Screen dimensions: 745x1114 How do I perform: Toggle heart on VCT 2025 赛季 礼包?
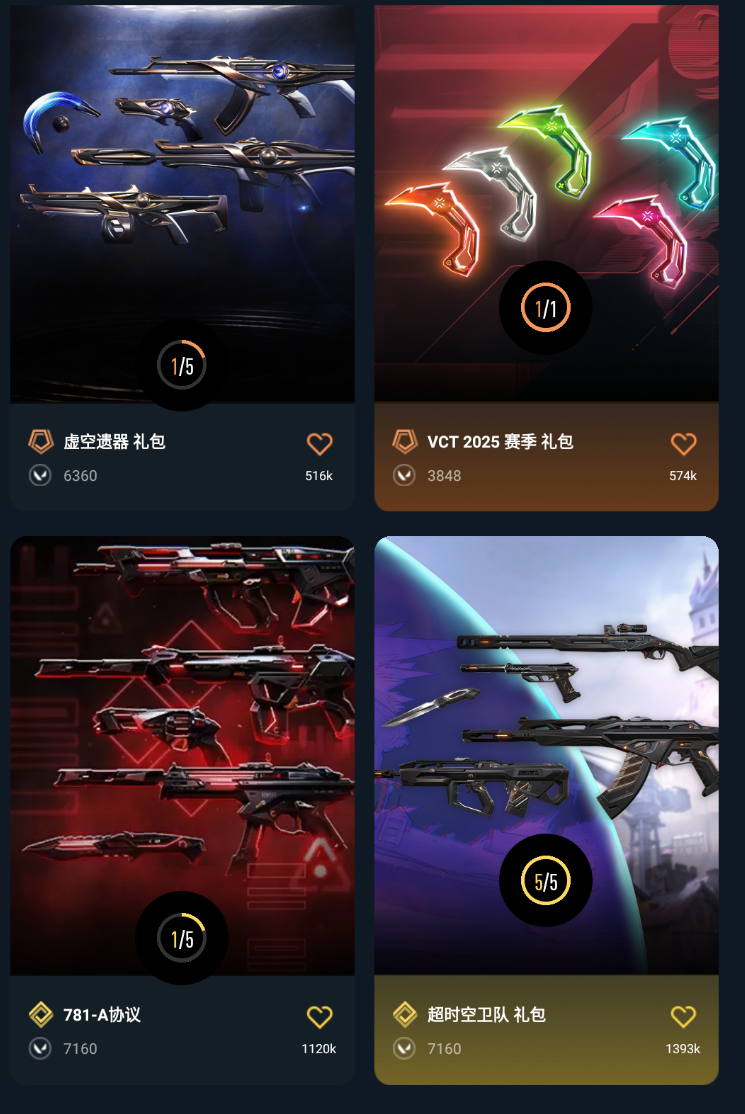pos(683,443)
